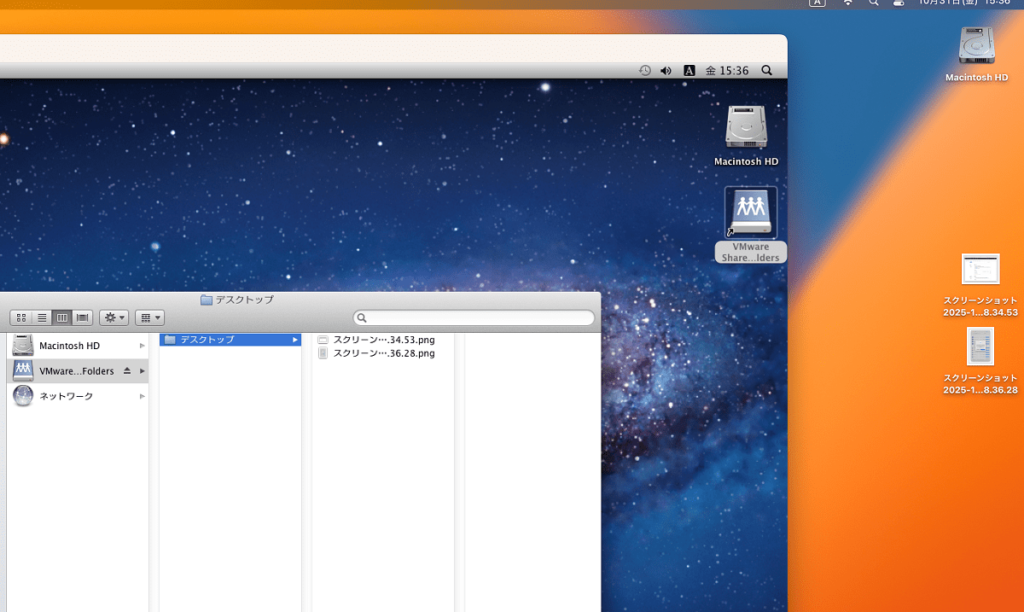1024x612 pixels.
Task: Select the デスクトップ folder in column view
Action: click(x=230, y=340)
